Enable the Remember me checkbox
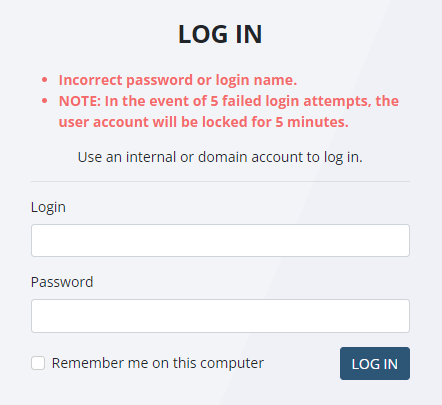This screenshot has height=405, width=442. pos(38,363)
